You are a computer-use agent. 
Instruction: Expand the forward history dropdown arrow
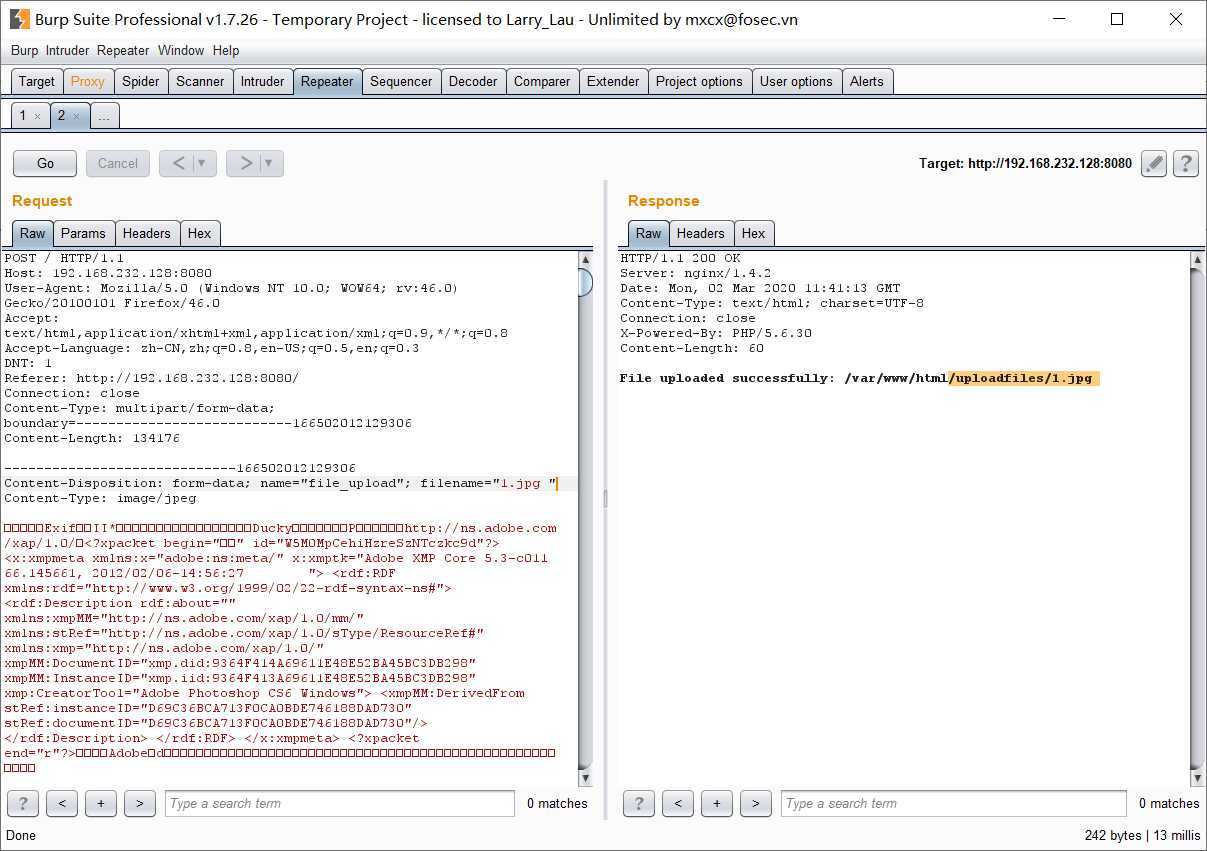[x=270, y=163]
